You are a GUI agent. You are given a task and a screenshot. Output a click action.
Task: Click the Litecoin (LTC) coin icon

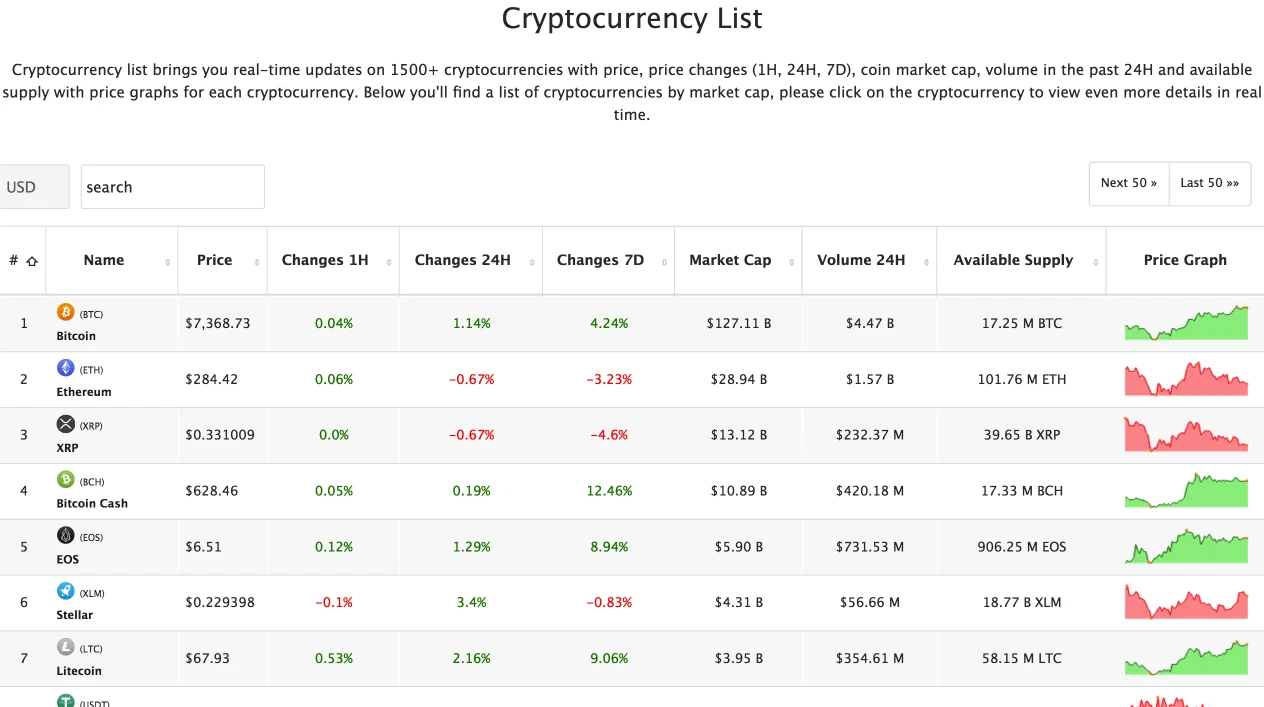coord(66,648)
